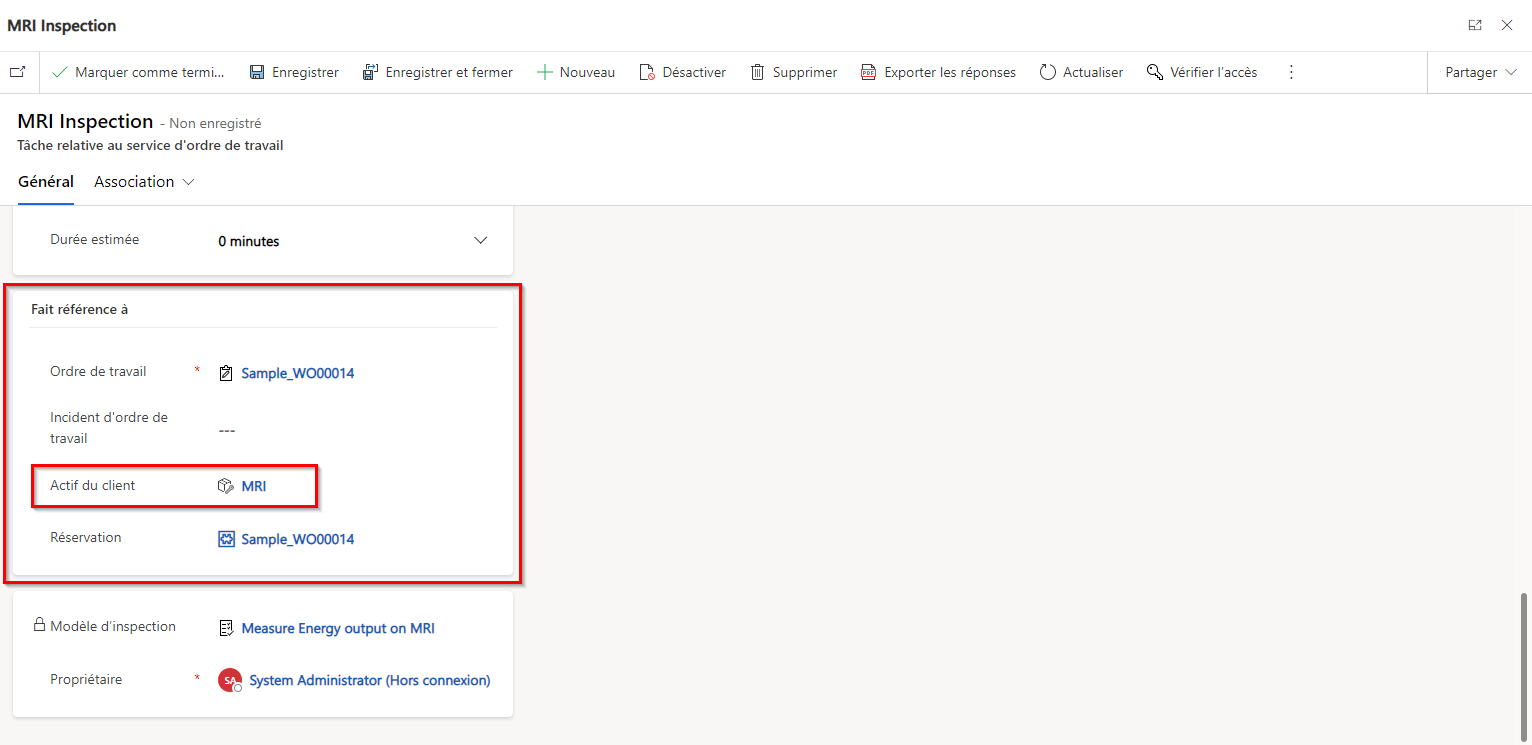Click the work order icon beside Sample_WO00014
This screenshot has width=1532, height=745.
tap(226, 372)
